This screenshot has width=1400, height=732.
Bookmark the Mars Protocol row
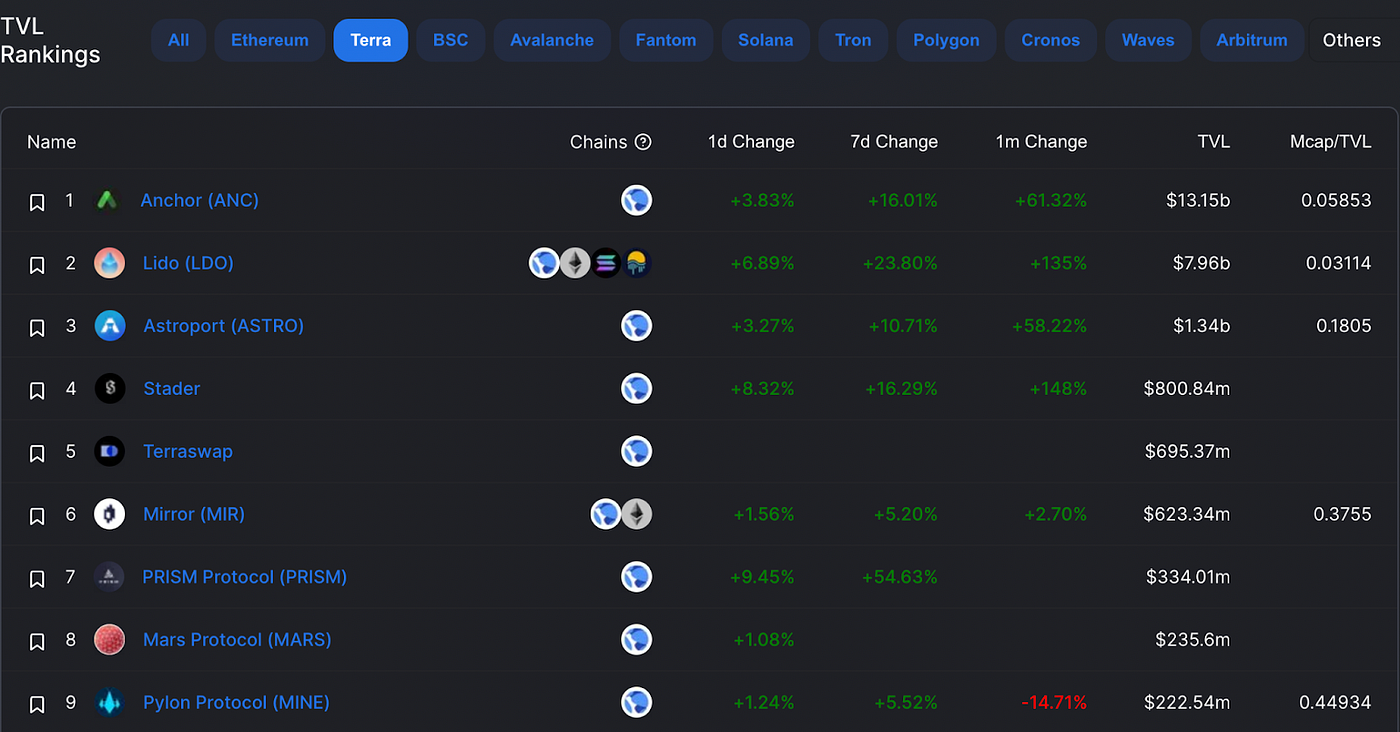coord(37,641)
